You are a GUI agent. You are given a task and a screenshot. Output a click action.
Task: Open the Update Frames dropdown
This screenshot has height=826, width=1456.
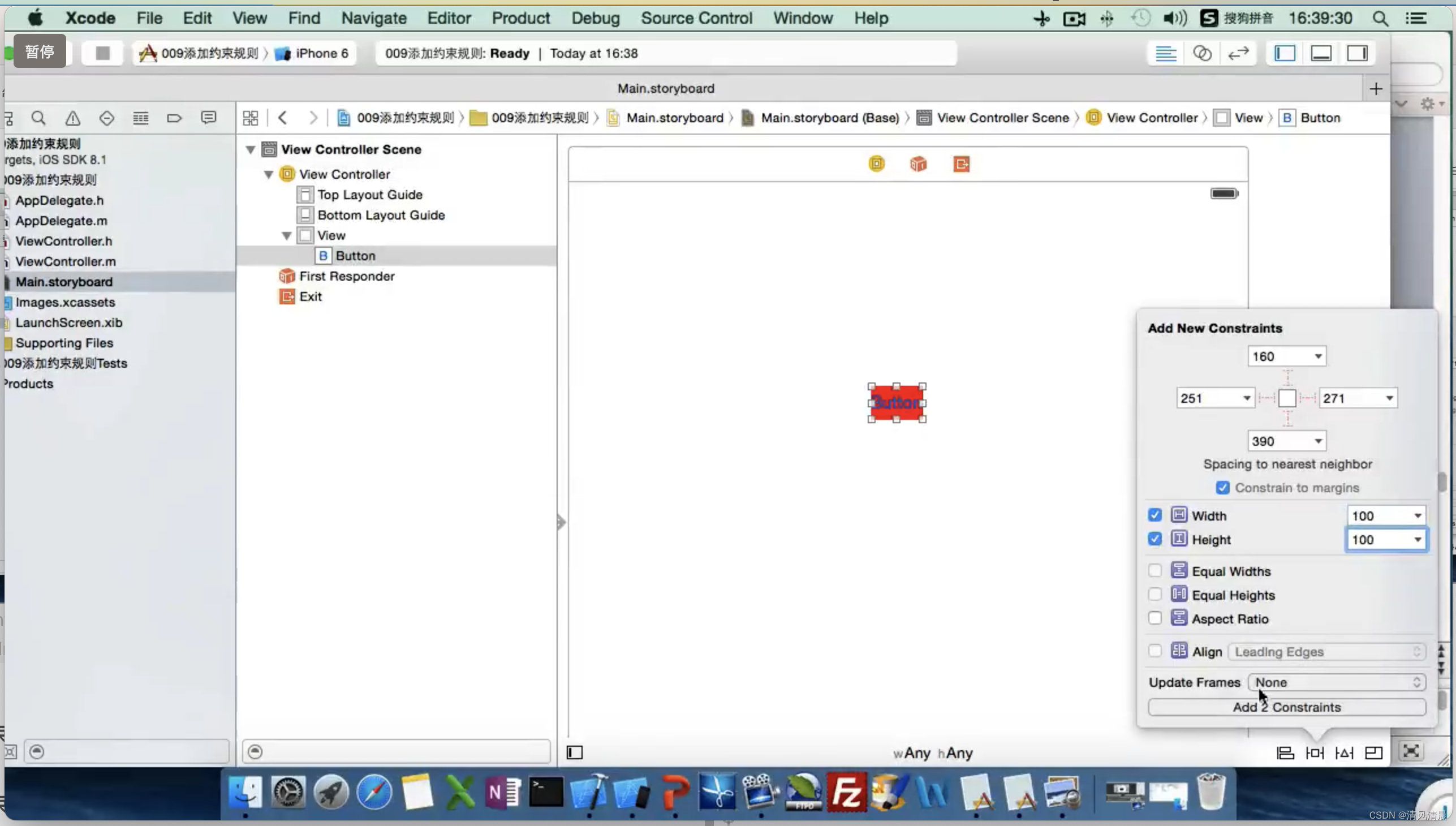[1337, 682]
